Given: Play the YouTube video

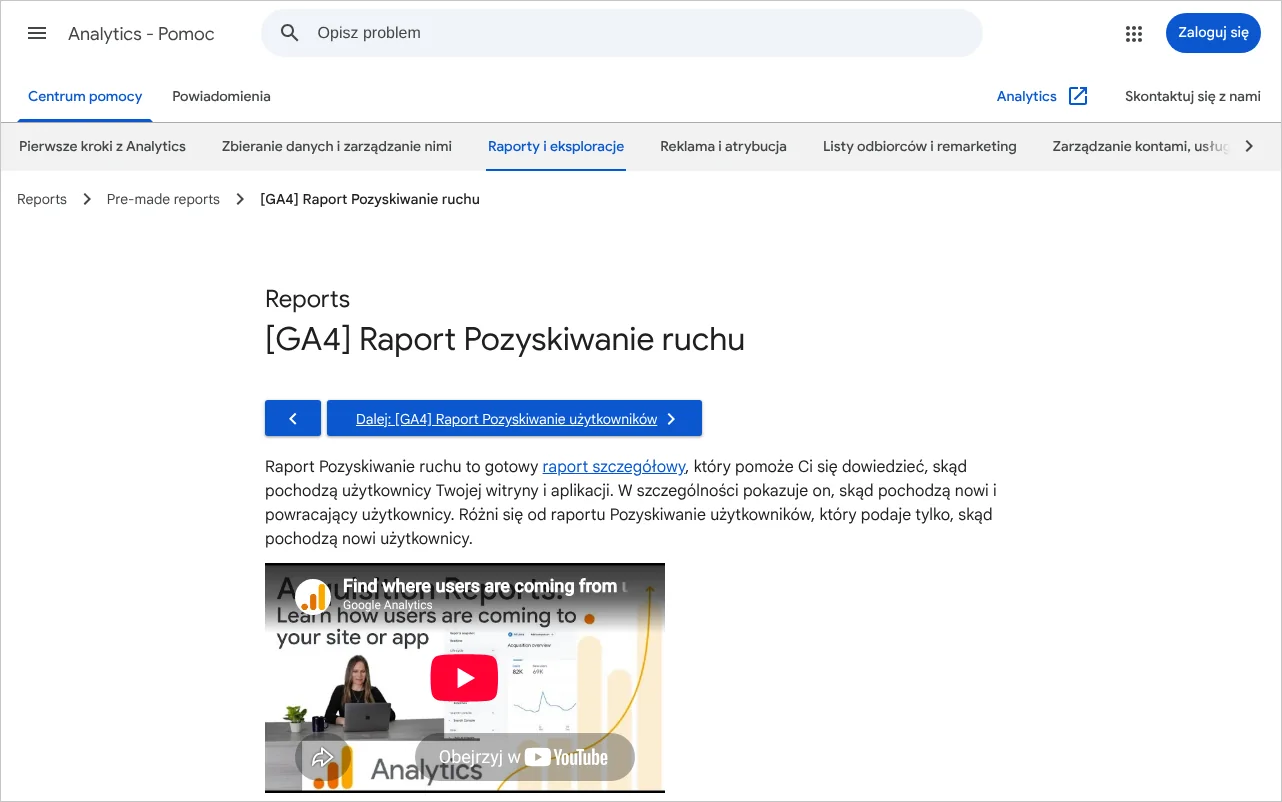Looking at the screenshot, I should (464, 678).
